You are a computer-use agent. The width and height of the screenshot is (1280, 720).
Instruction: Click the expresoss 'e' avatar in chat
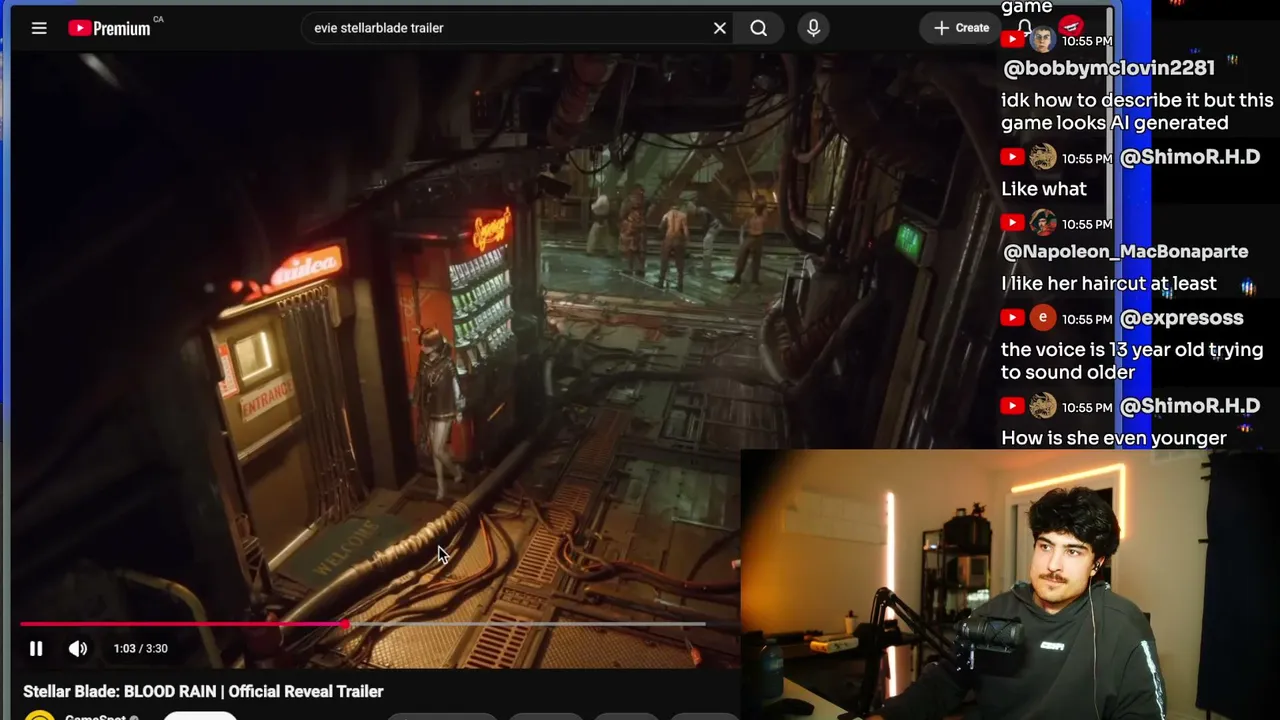tap(1042, 318)
